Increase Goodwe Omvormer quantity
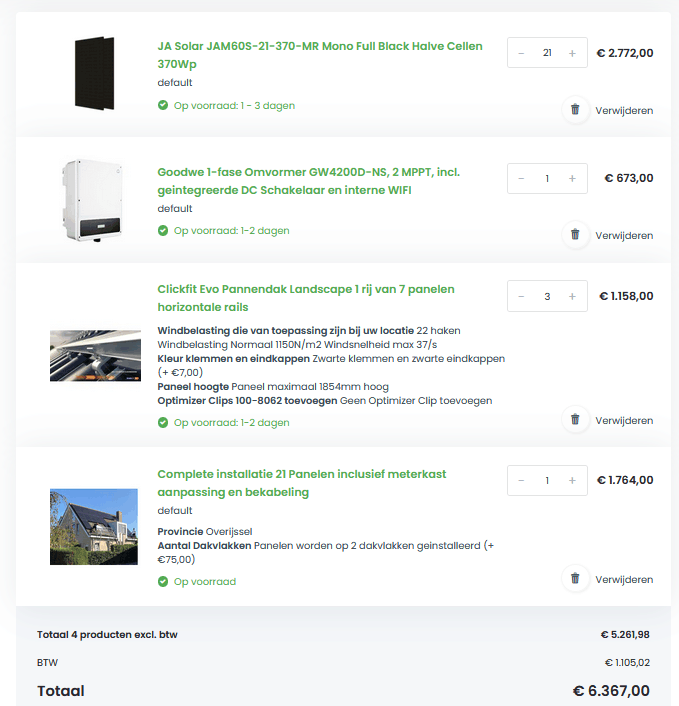Image resolution: width=679 pixels, height=706 pixels. coord(572,179)
